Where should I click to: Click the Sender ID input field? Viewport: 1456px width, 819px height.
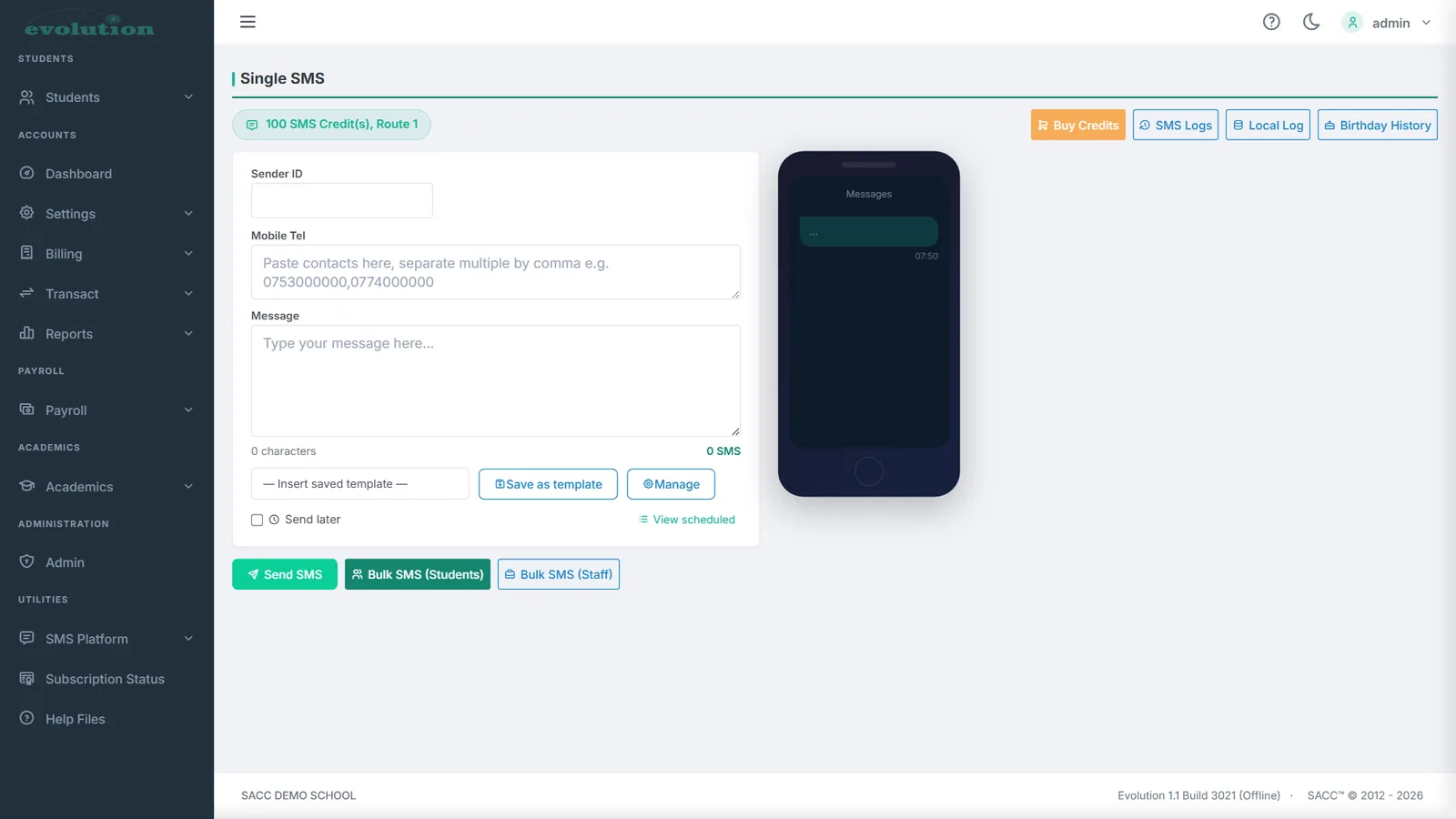point(342,200)
